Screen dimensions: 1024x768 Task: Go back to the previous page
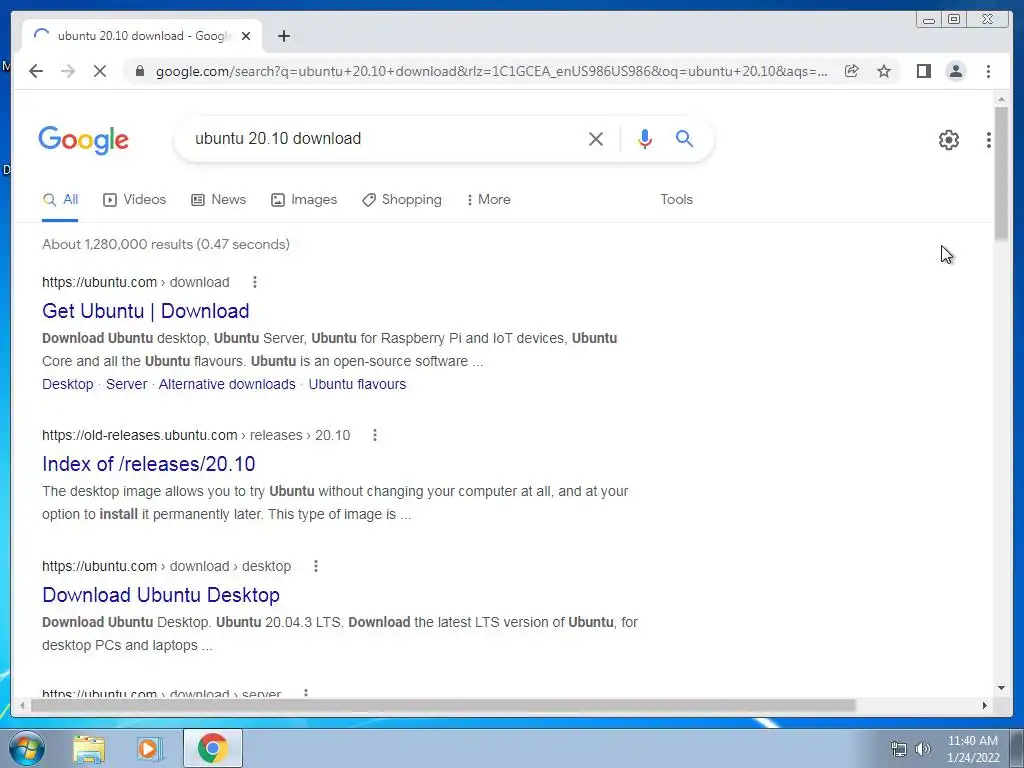(x=36, y=71)
